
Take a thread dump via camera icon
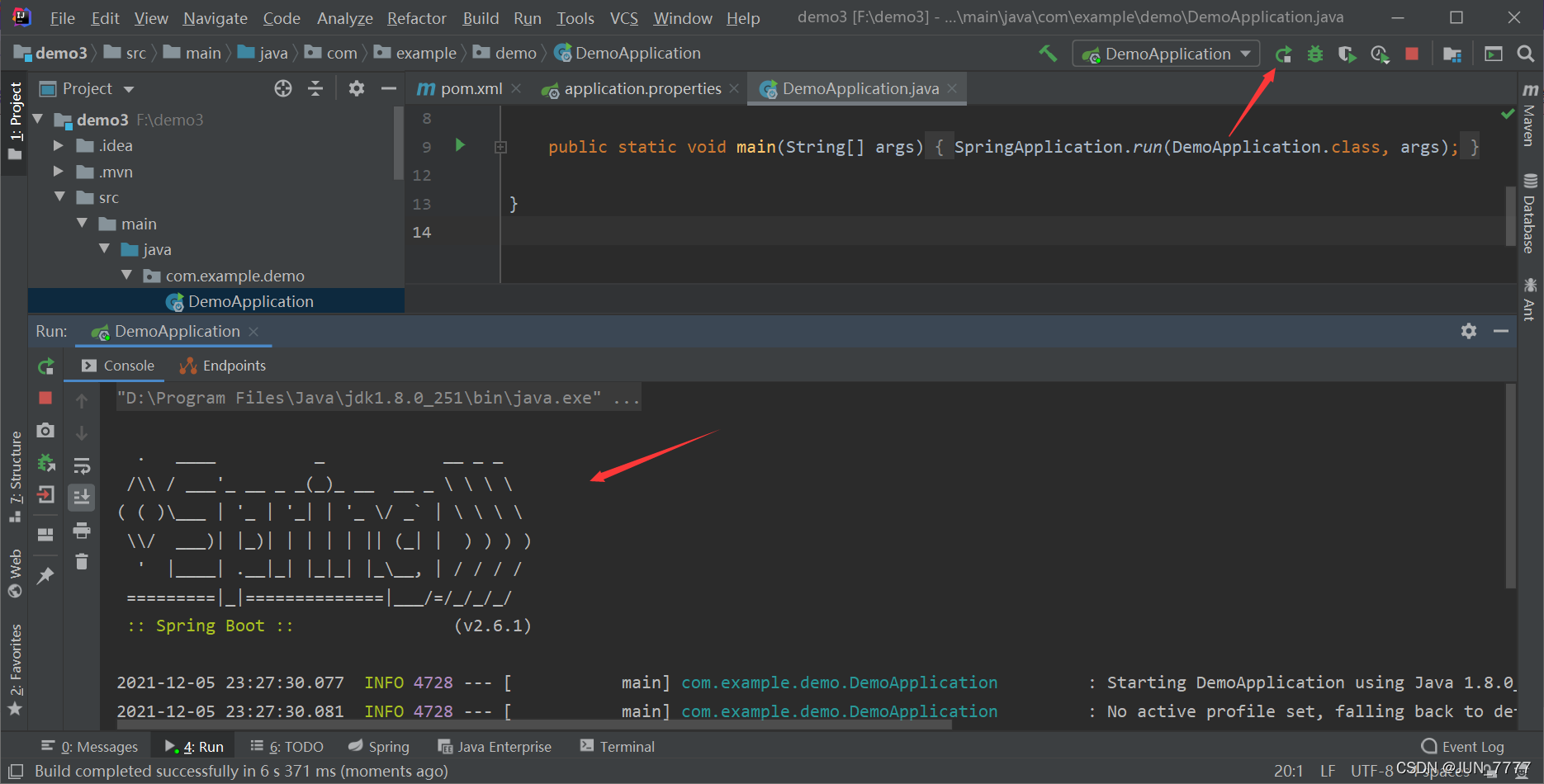coord(45,430)
